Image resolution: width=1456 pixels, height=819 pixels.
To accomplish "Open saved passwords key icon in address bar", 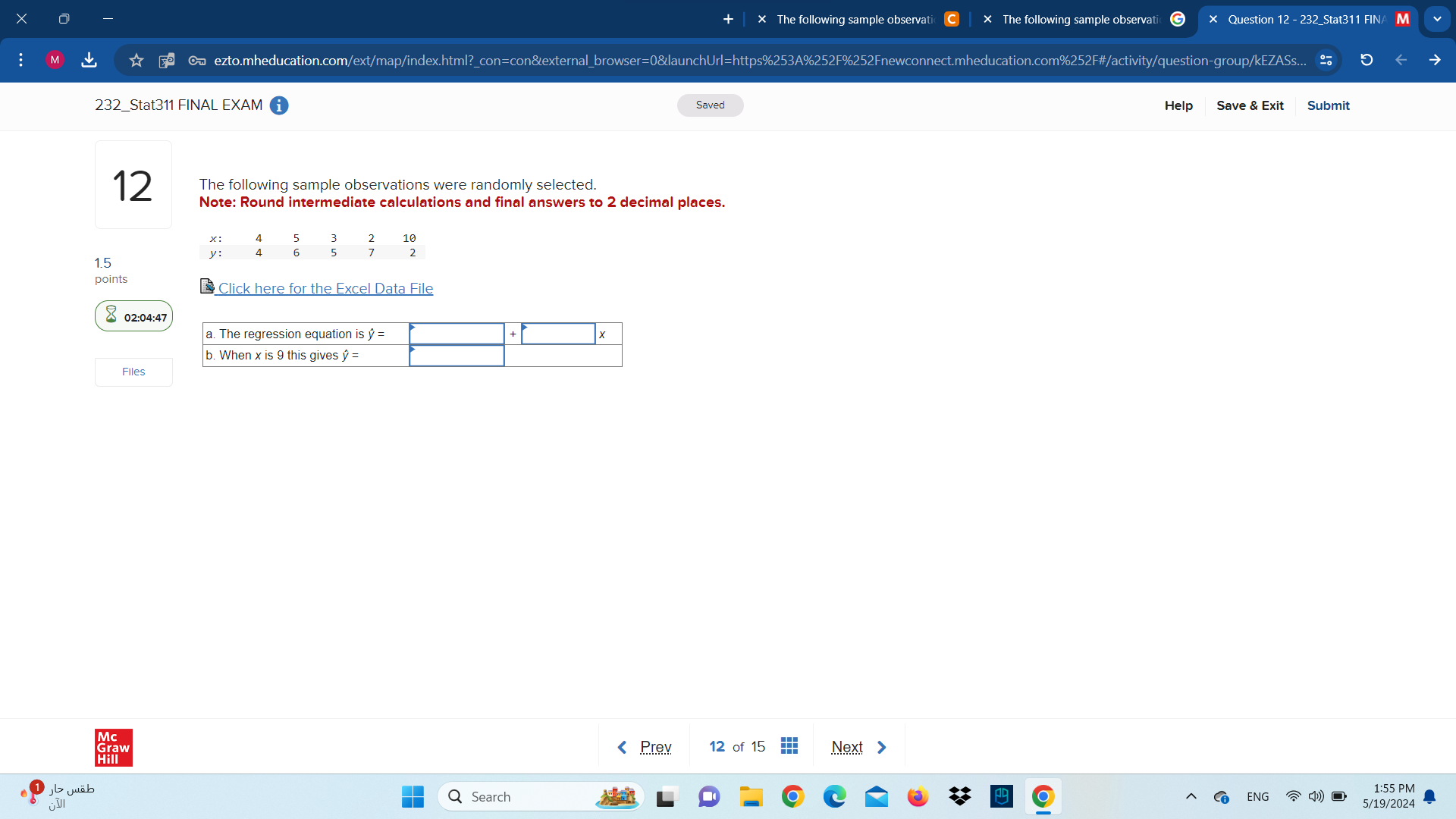I will tap(196, 60).
